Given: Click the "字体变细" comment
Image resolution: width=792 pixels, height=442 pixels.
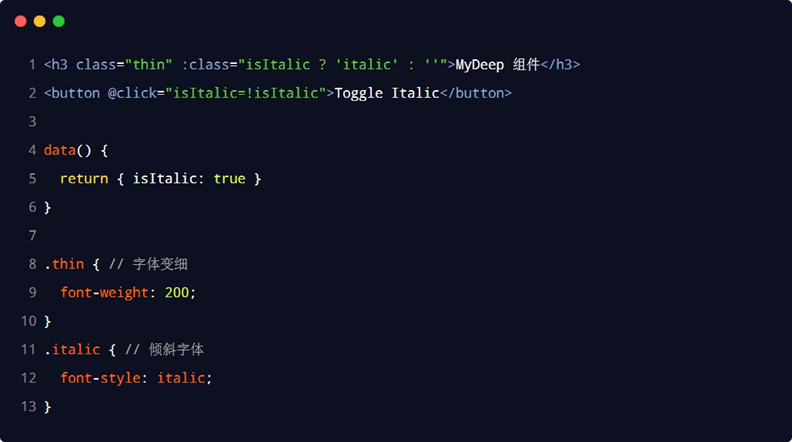Looking at the screenshot, I should coord(160,264).
